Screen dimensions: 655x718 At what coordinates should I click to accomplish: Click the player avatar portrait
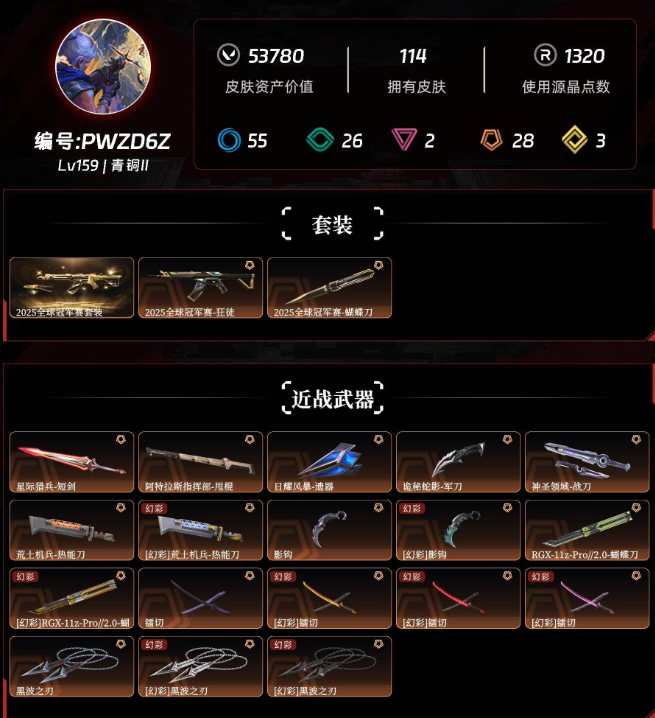(103, 66)
